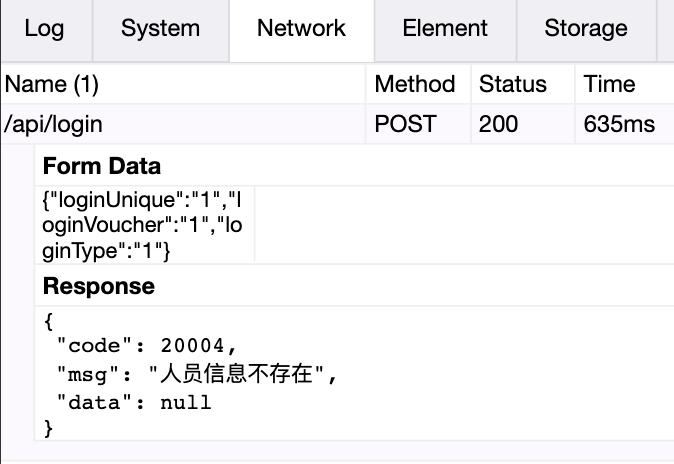Open the Storage tab

[x=586, y=28]
